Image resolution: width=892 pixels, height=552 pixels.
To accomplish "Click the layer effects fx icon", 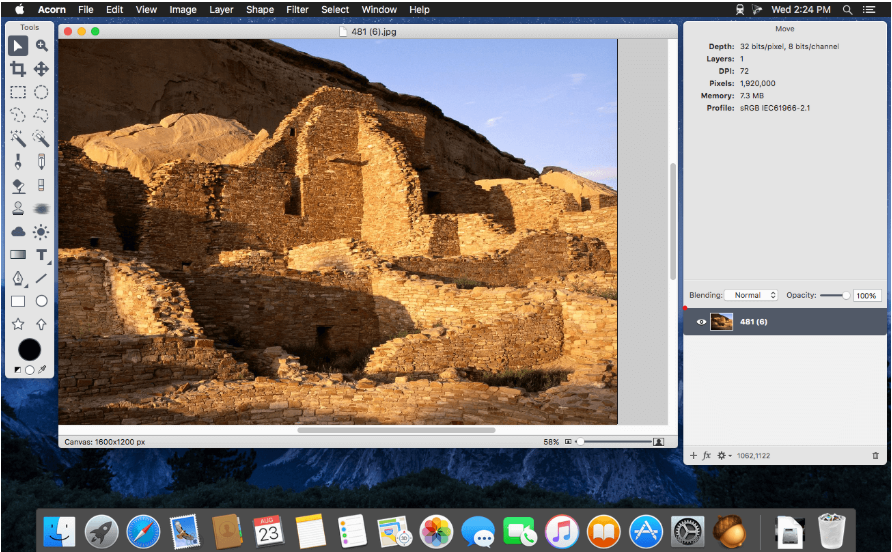I will pos(707,456).
